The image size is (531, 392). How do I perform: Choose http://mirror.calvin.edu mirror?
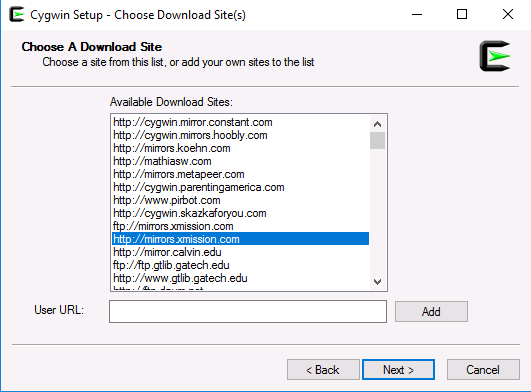[240, 252]
